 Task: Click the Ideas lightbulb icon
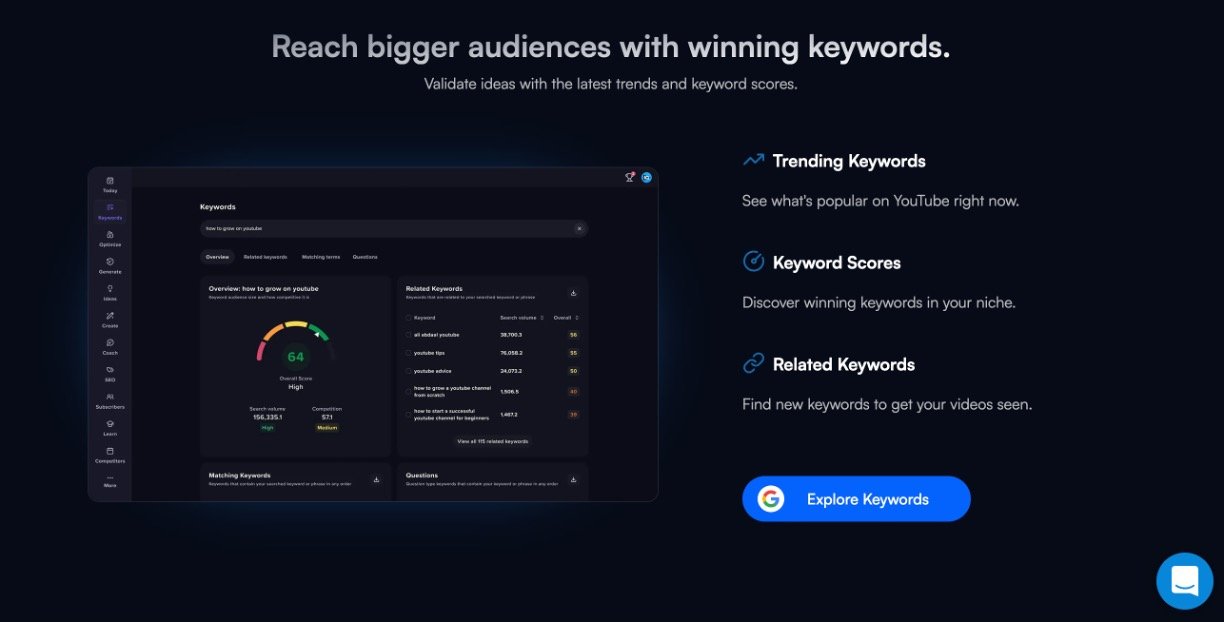109,290
